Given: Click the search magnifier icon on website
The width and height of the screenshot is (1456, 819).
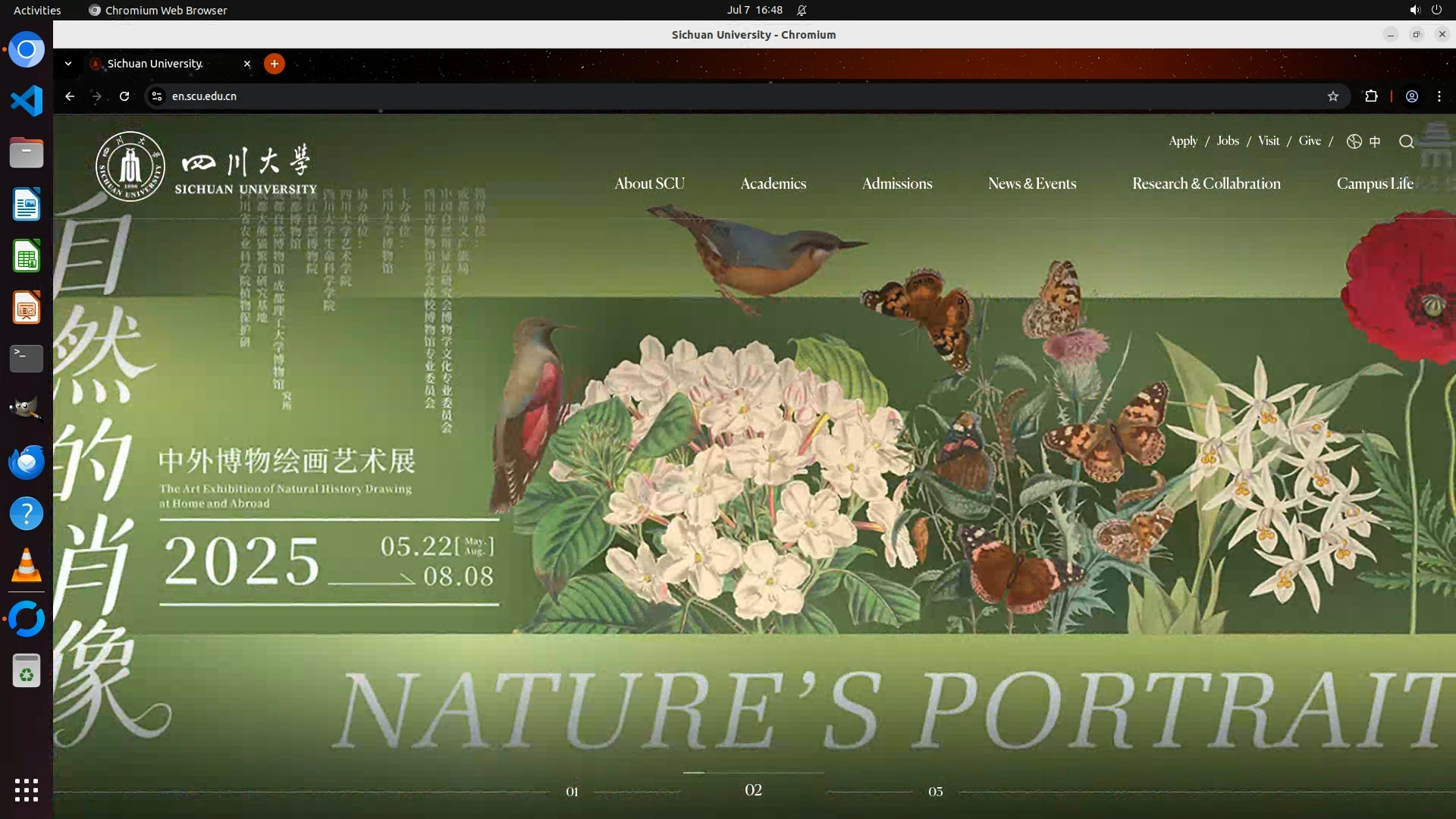Looking at the screenshot, I should 1406,142.
